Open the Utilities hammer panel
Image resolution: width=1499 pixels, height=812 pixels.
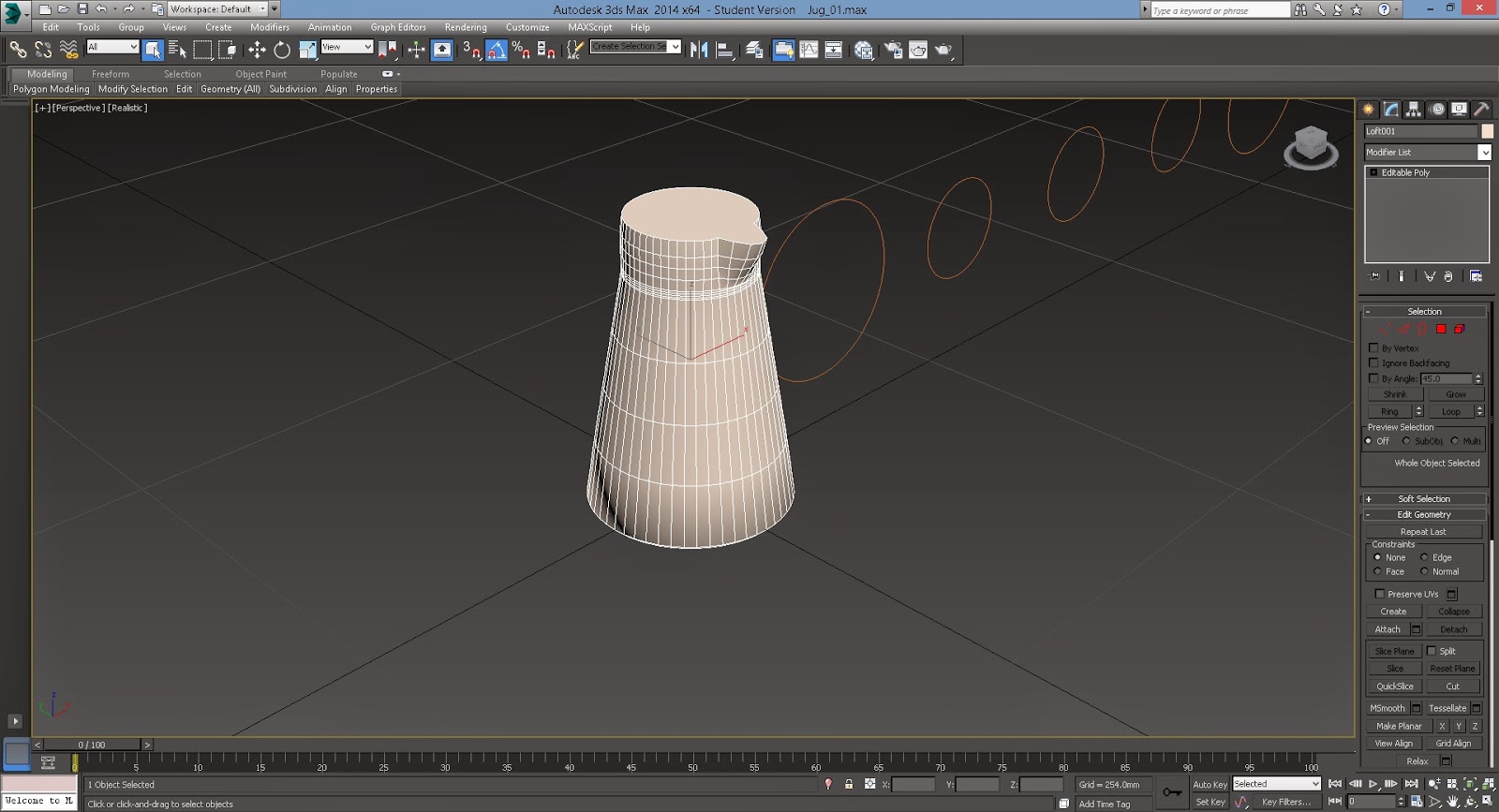[x=1481, y=110]
